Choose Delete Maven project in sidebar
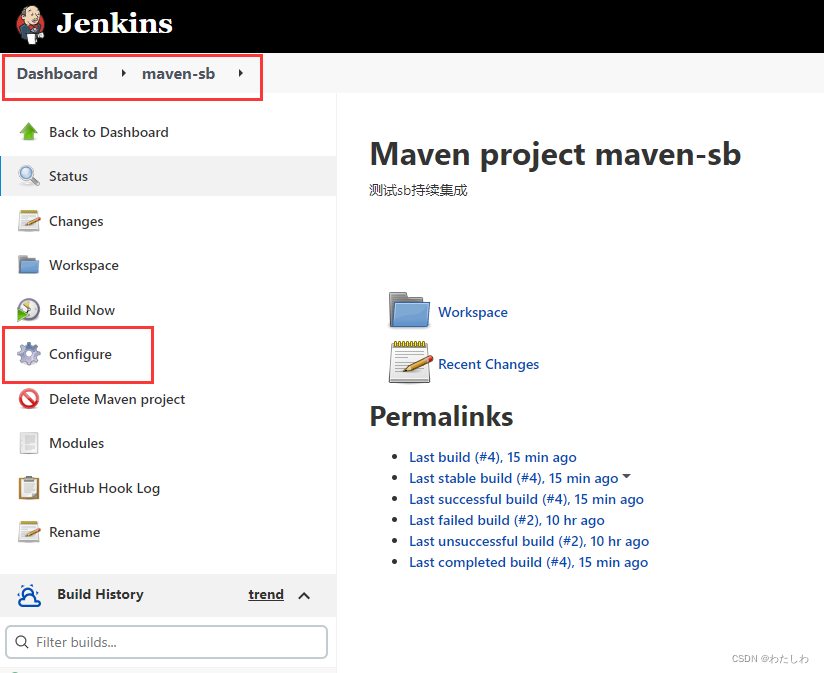Image resolution: width=824 pixels, height=673 pixels. coord(117,399)
